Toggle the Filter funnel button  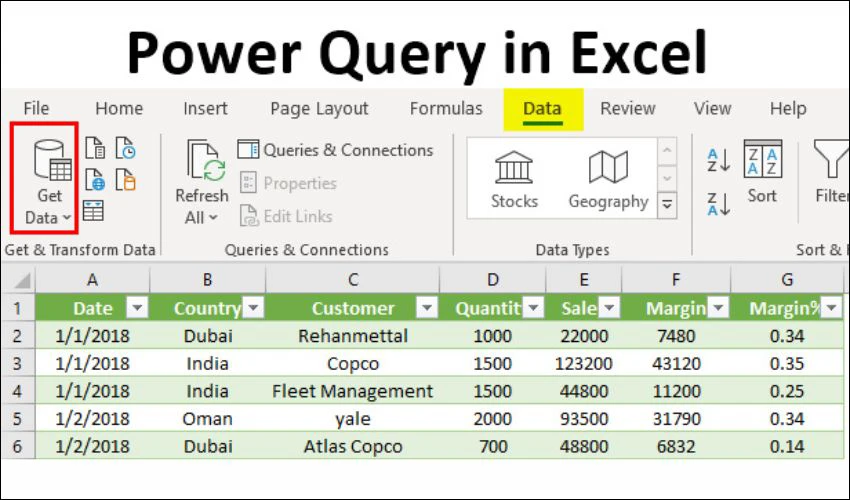[831, 171]
